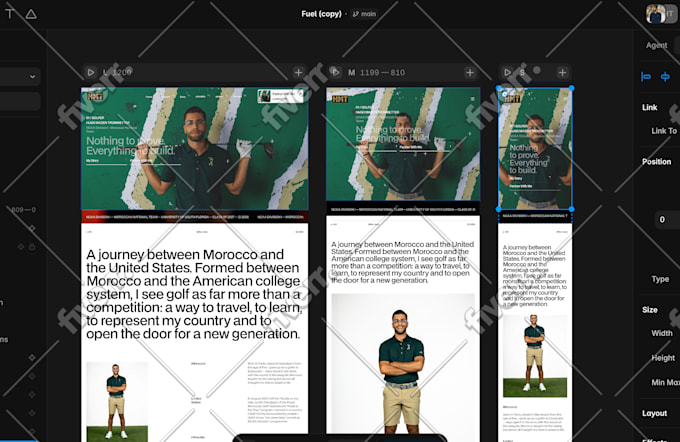Click the Layout section header
The height and width of the screenshot is (442, 680).
coord(654,413)
